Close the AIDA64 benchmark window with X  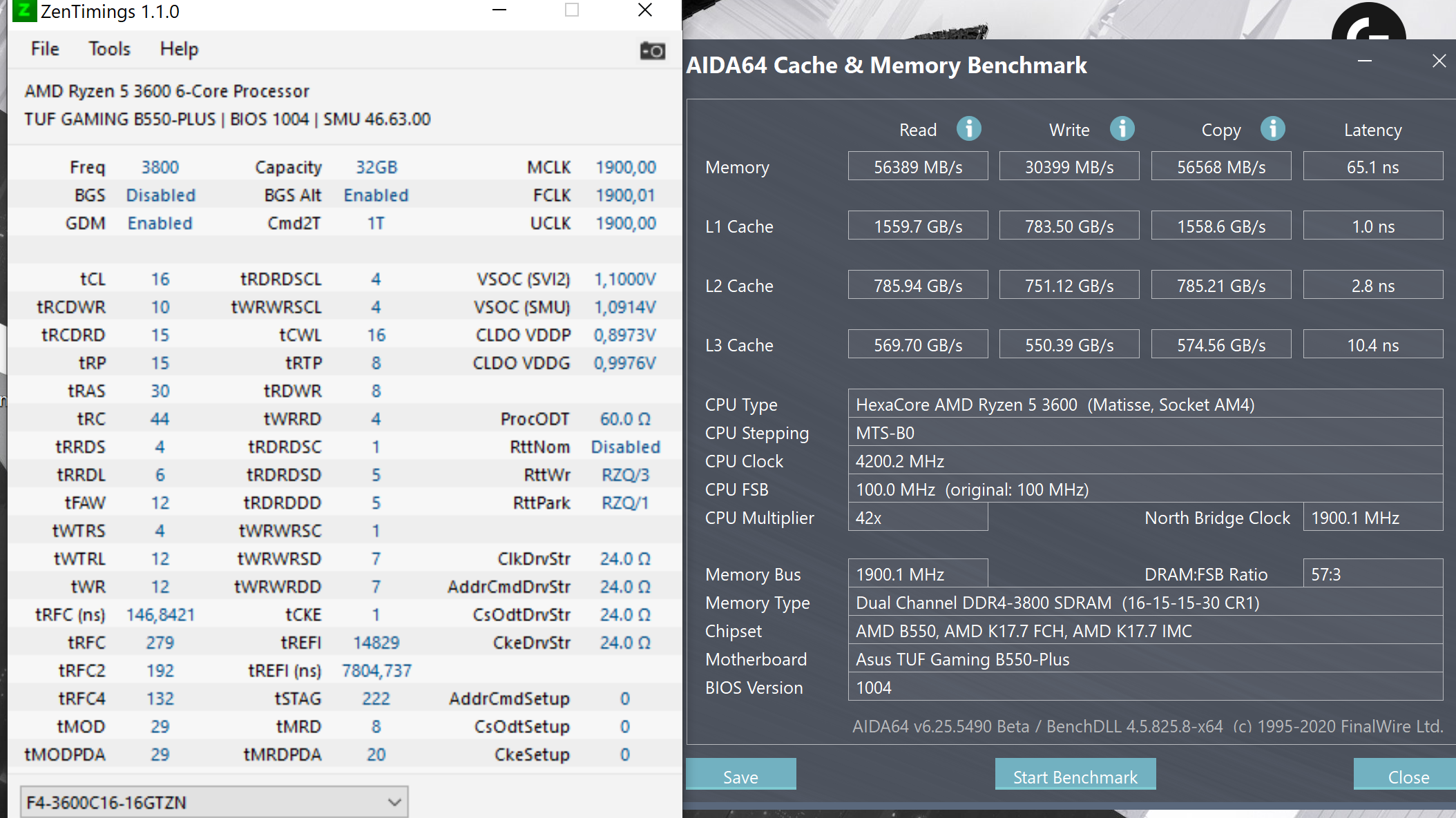tap(1439, 61)
